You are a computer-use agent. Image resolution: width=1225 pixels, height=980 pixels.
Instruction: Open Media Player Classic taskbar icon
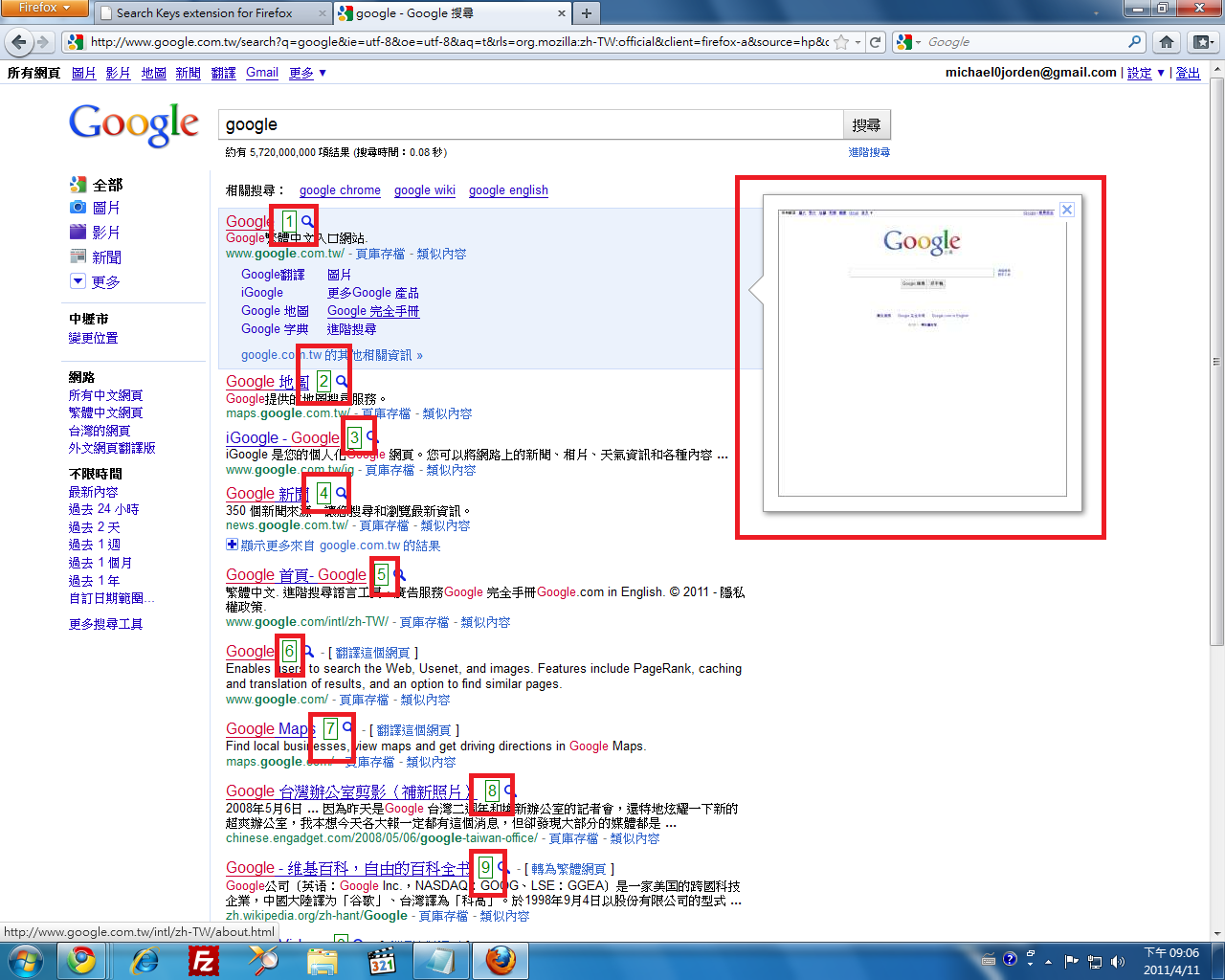[382, 960]
